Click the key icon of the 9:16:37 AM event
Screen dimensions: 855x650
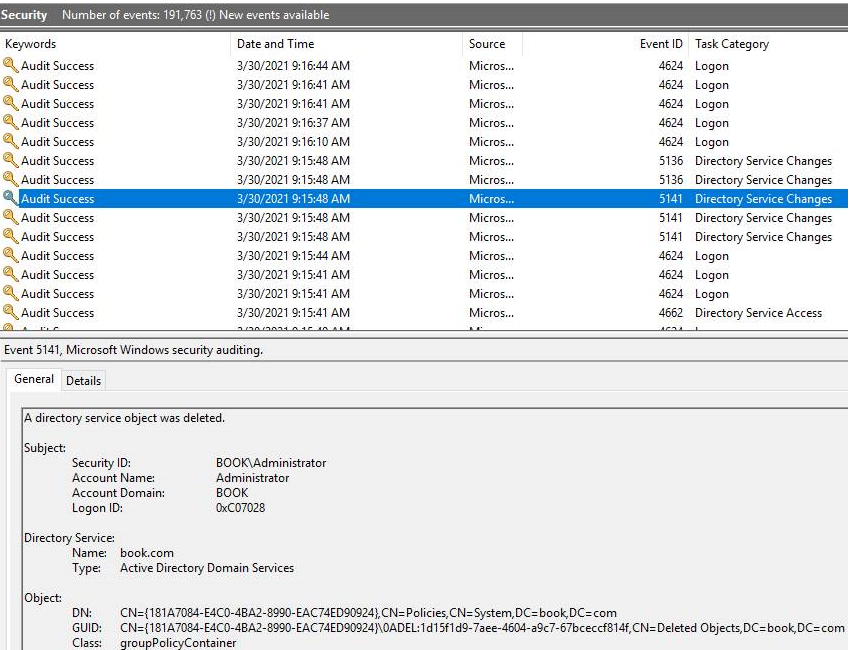tap(10, 123)
